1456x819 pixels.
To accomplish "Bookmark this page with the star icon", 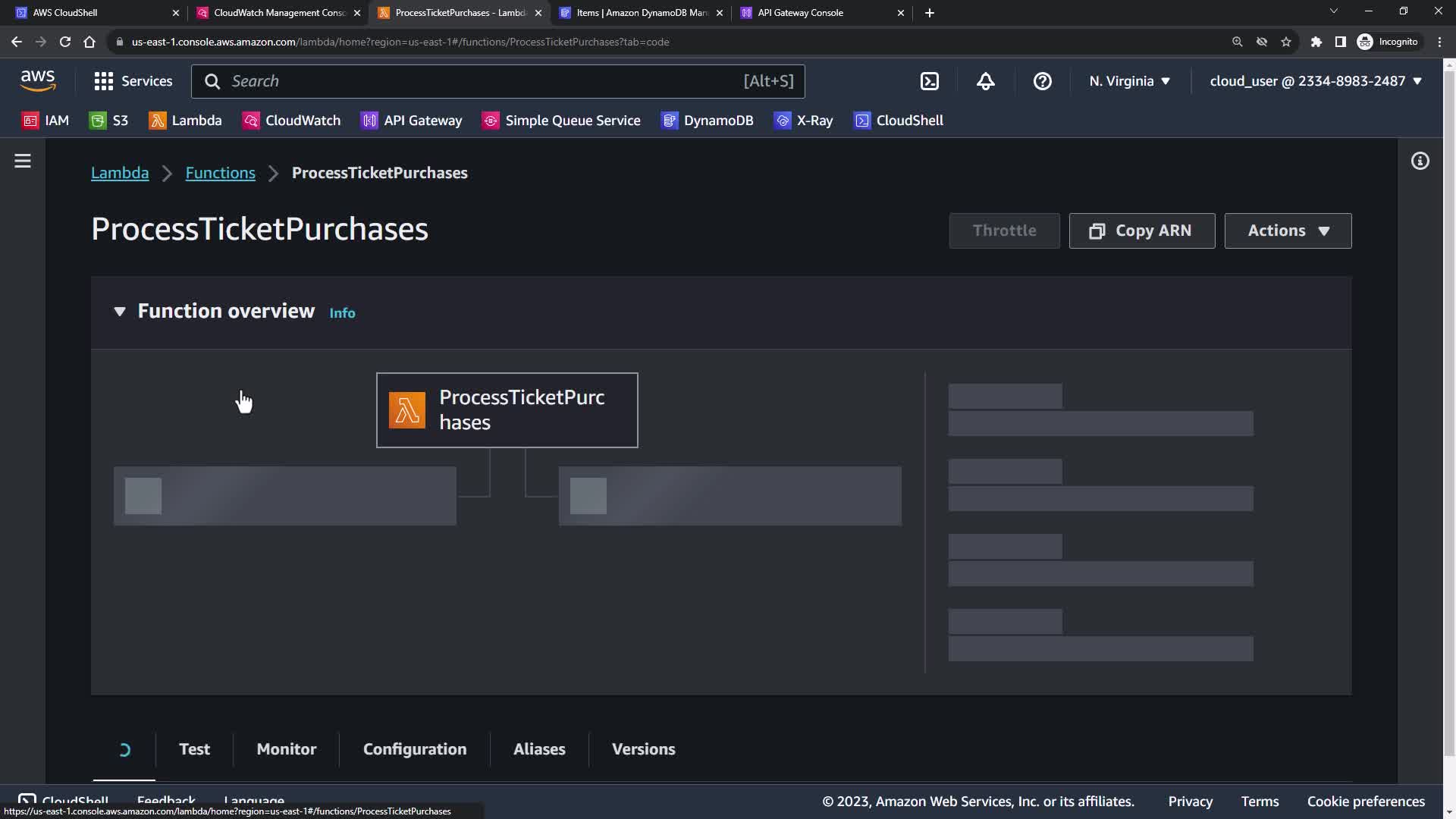I will [1286, 42].
